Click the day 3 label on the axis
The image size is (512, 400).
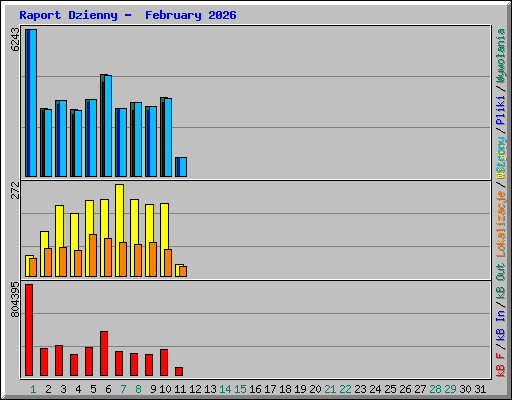[x=63, y=389]
